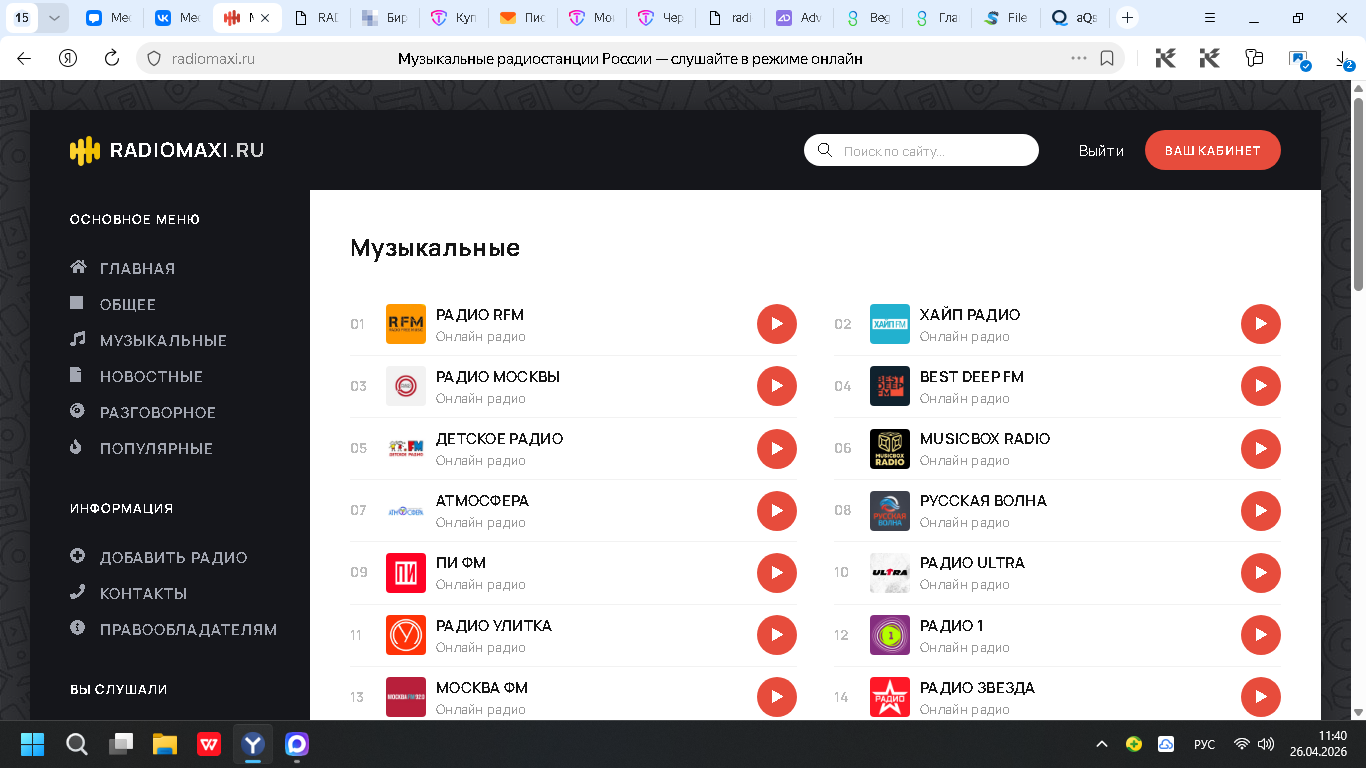Open the browser downloads icon

1344,60
